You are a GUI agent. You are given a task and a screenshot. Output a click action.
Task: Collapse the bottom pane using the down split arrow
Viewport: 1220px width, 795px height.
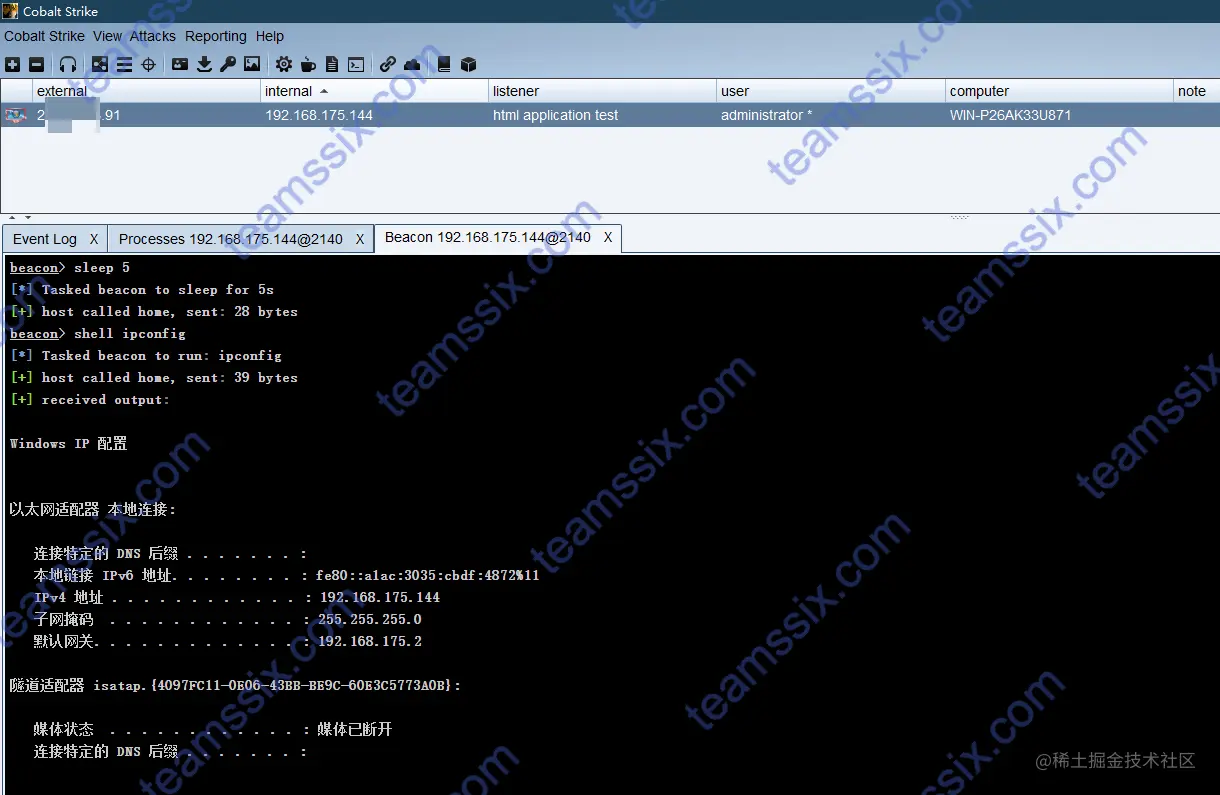point(28,217)
